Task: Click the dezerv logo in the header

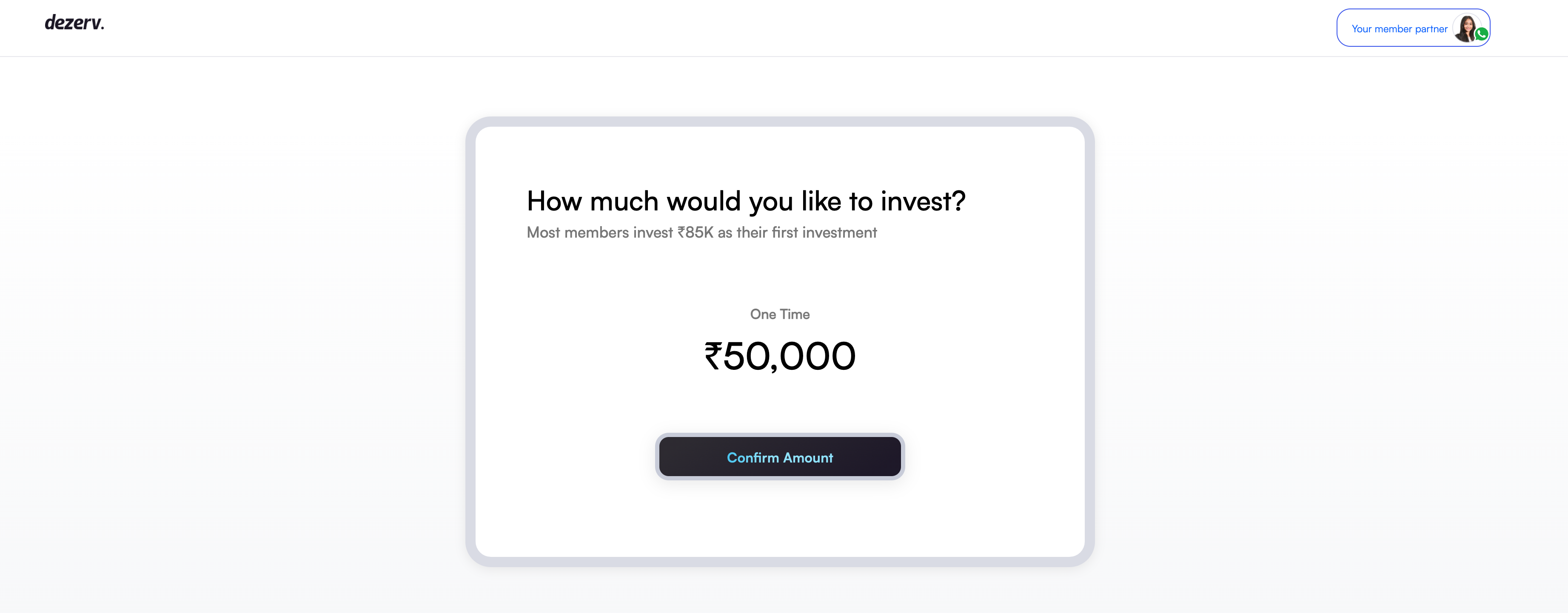Action: [x=74, y=23]
